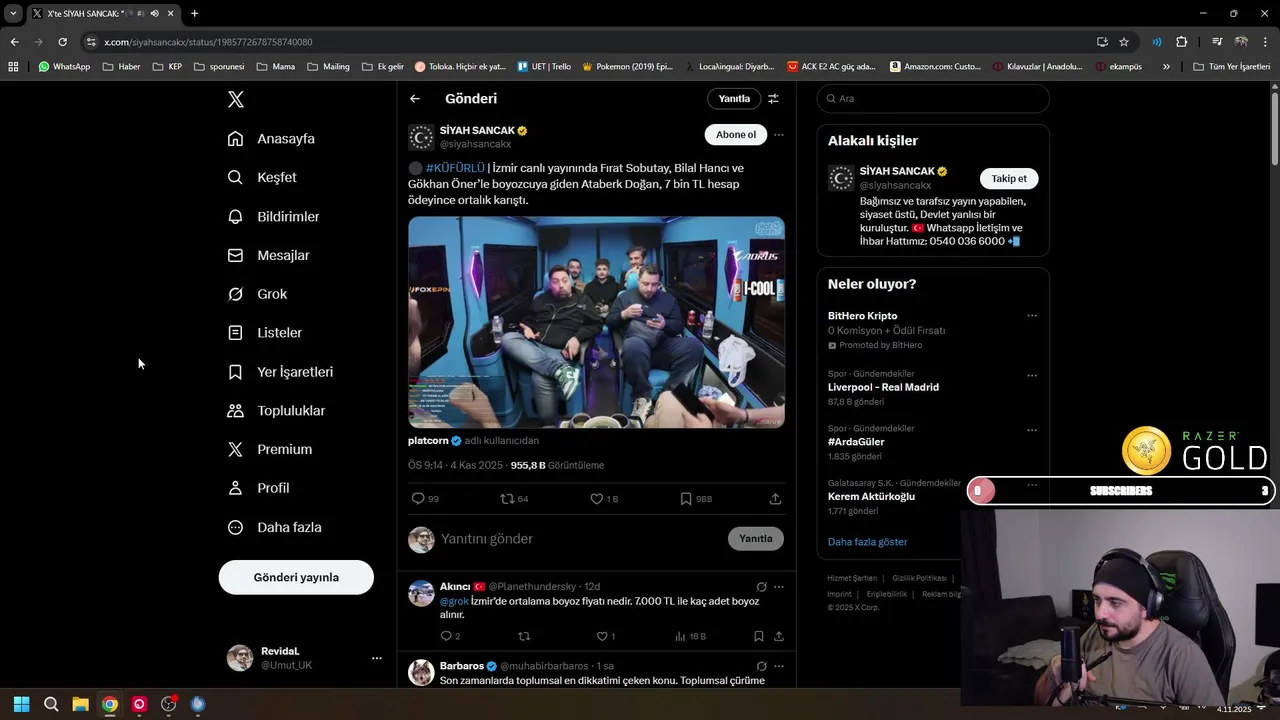The height and width of the screenshot is (720, 1280).
Task: Share the Akıncı reply
Action: click(x=778, y=636)
